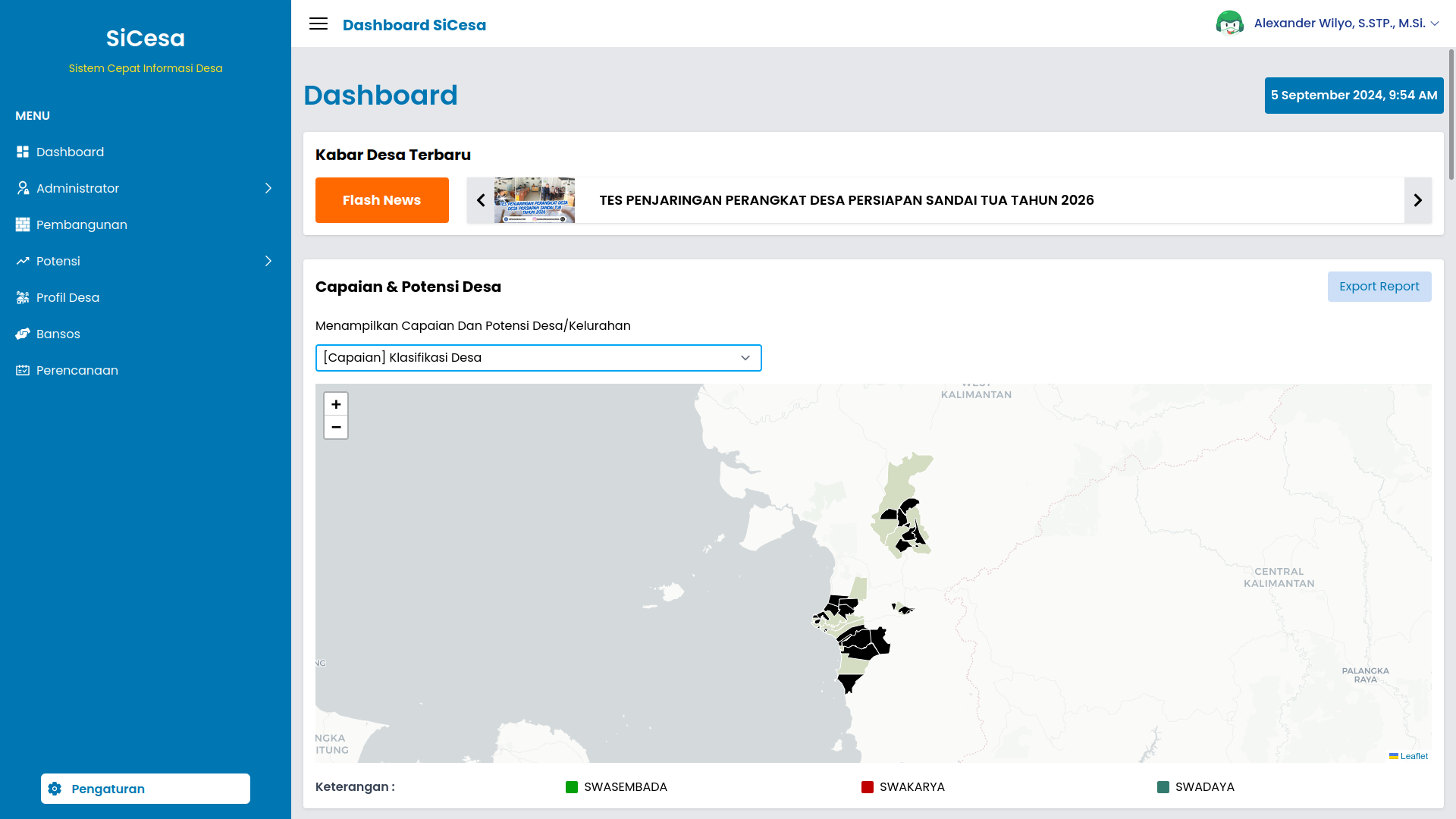Click the Pengaturan gear icon
Viewport: 1456px width, 819px height.
tap(55, 789)
